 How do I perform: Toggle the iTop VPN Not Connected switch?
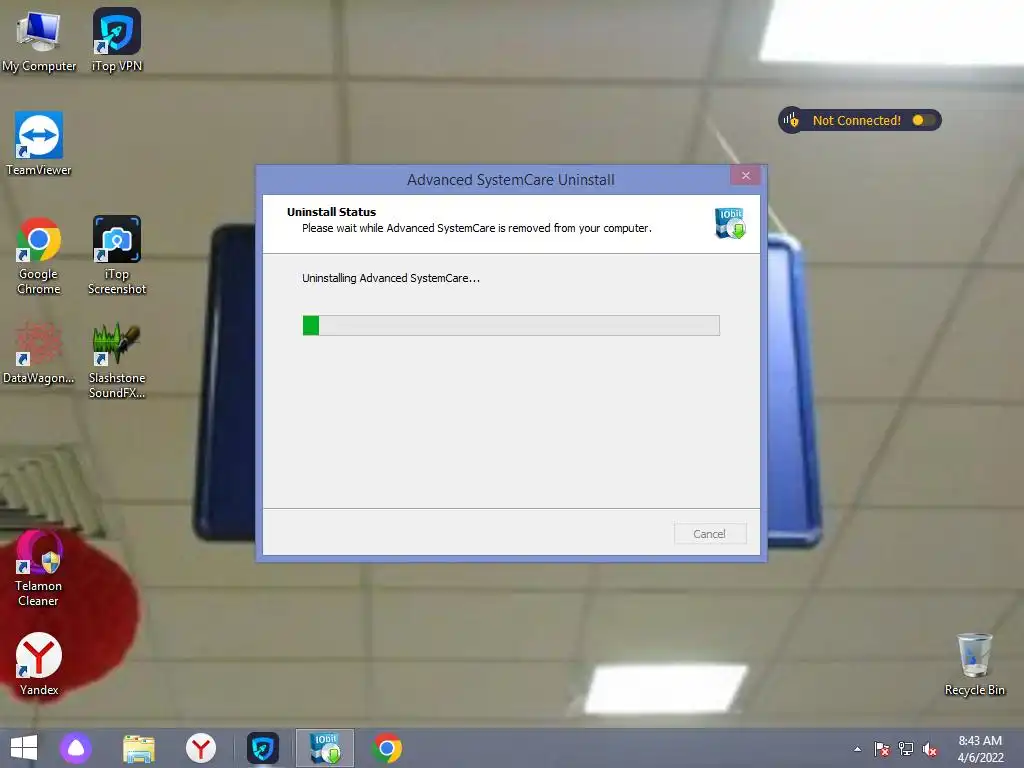(x=923, y=120)
